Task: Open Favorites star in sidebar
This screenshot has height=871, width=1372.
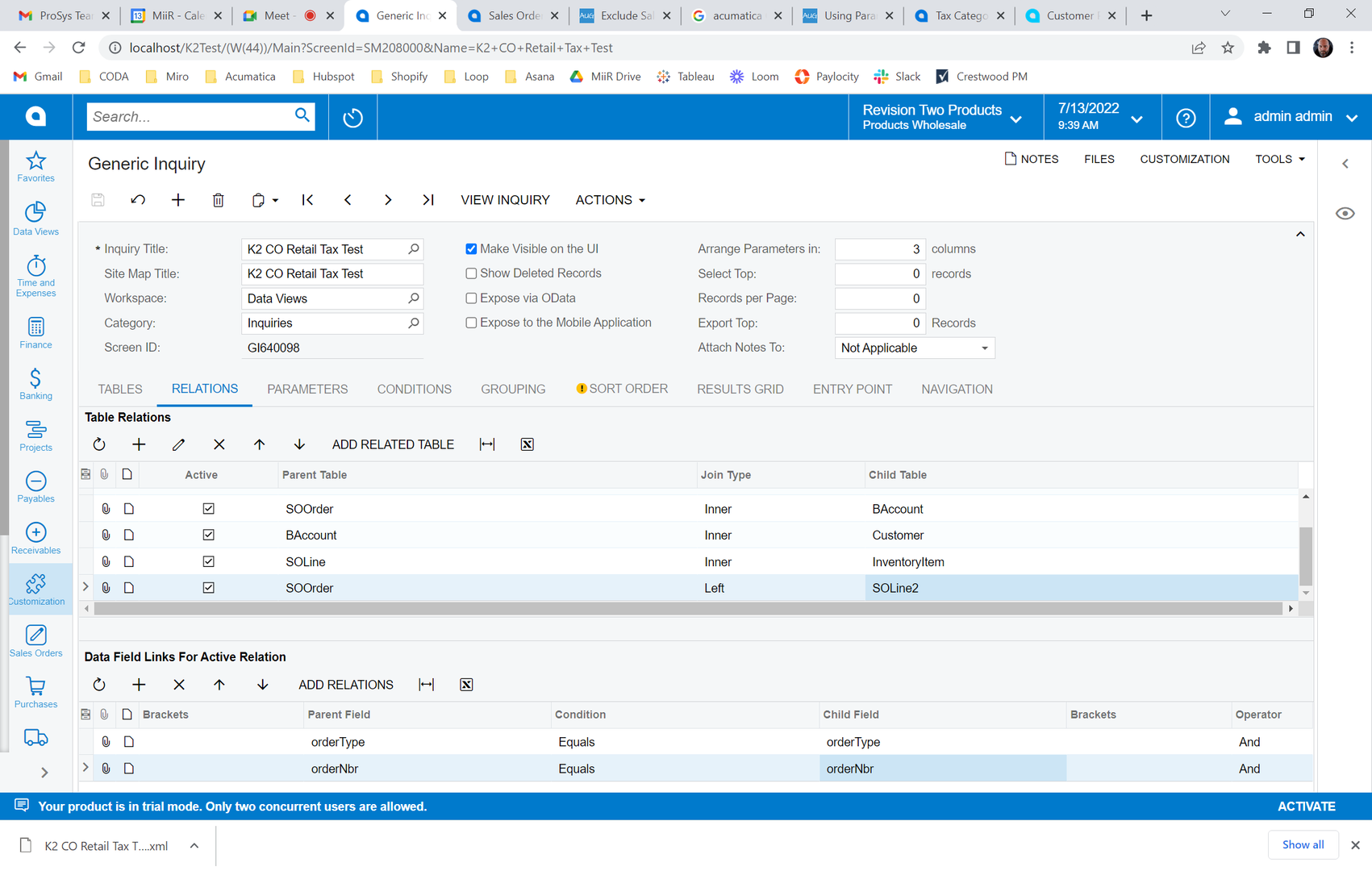Action: (36, 167)
